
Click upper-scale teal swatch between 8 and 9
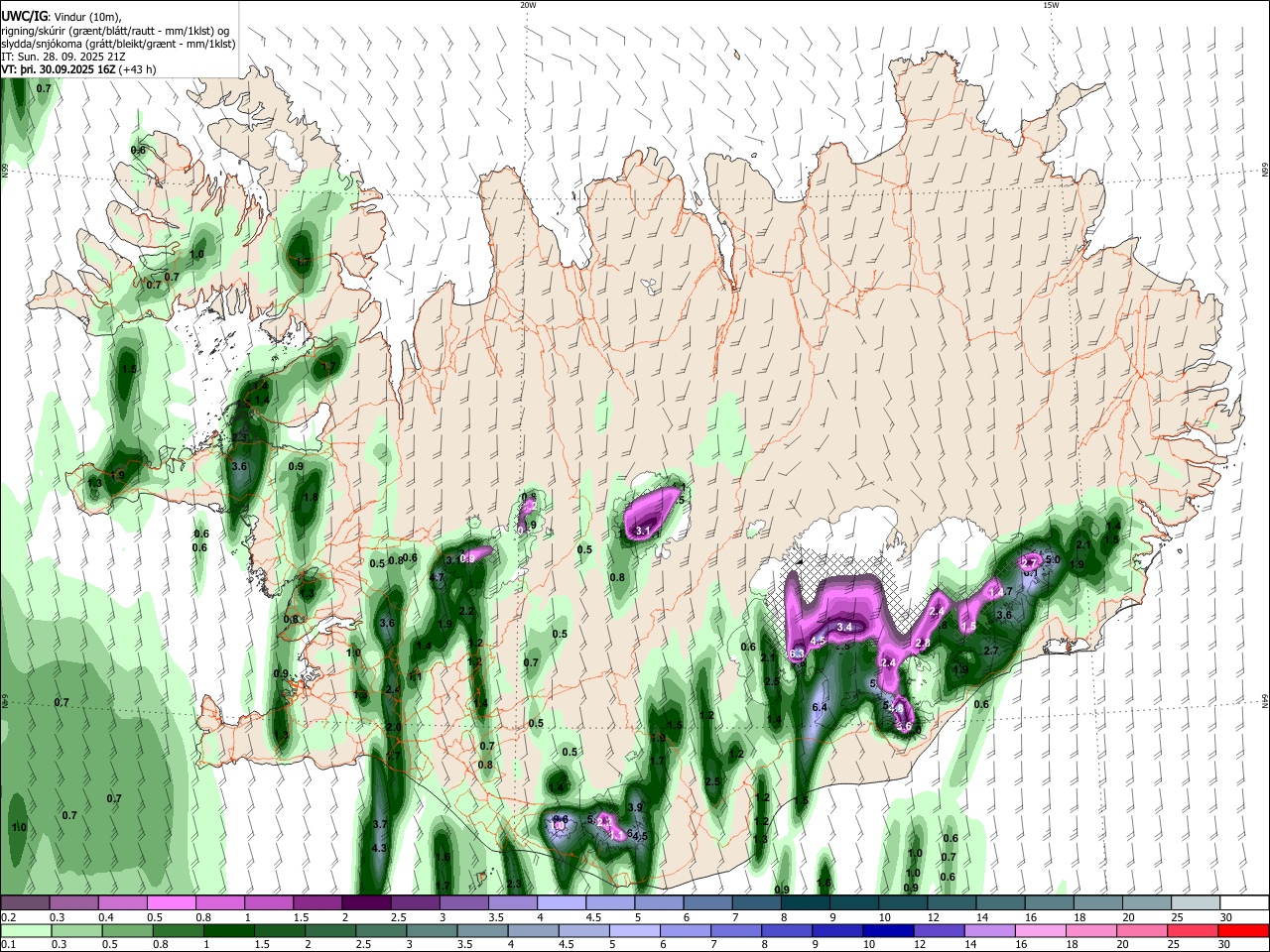[806, 902]
